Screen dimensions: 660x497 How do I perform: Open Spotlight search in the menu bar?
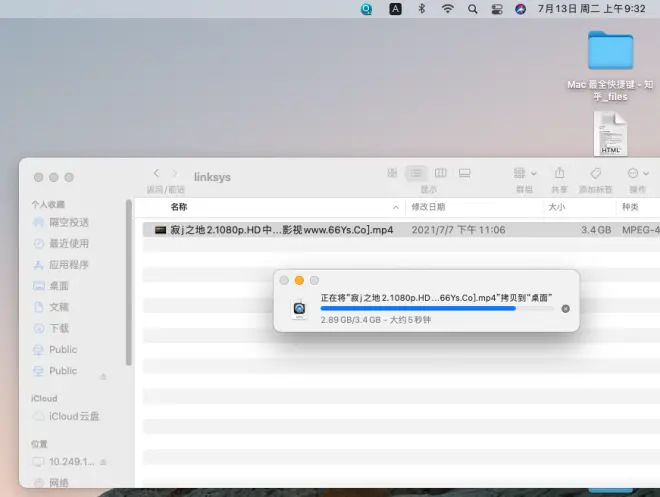tap(472, 9)
